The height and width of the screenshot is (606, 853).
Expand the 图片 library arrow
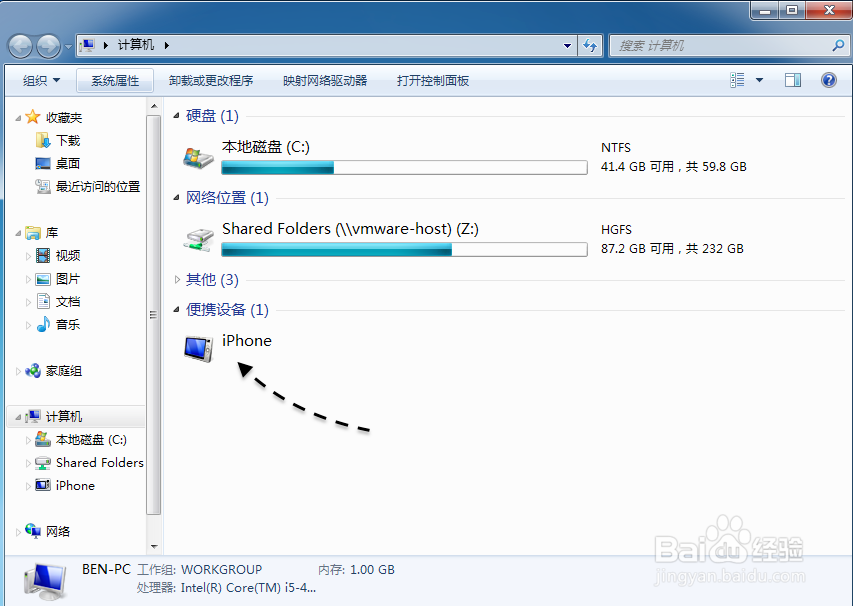[28, 279]
